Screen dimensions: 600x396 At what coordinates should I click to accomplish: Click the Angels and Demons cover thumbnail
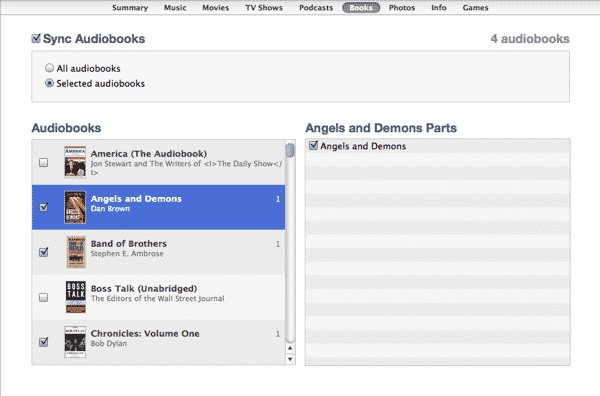pyautogui.click(x=75, y=207)
